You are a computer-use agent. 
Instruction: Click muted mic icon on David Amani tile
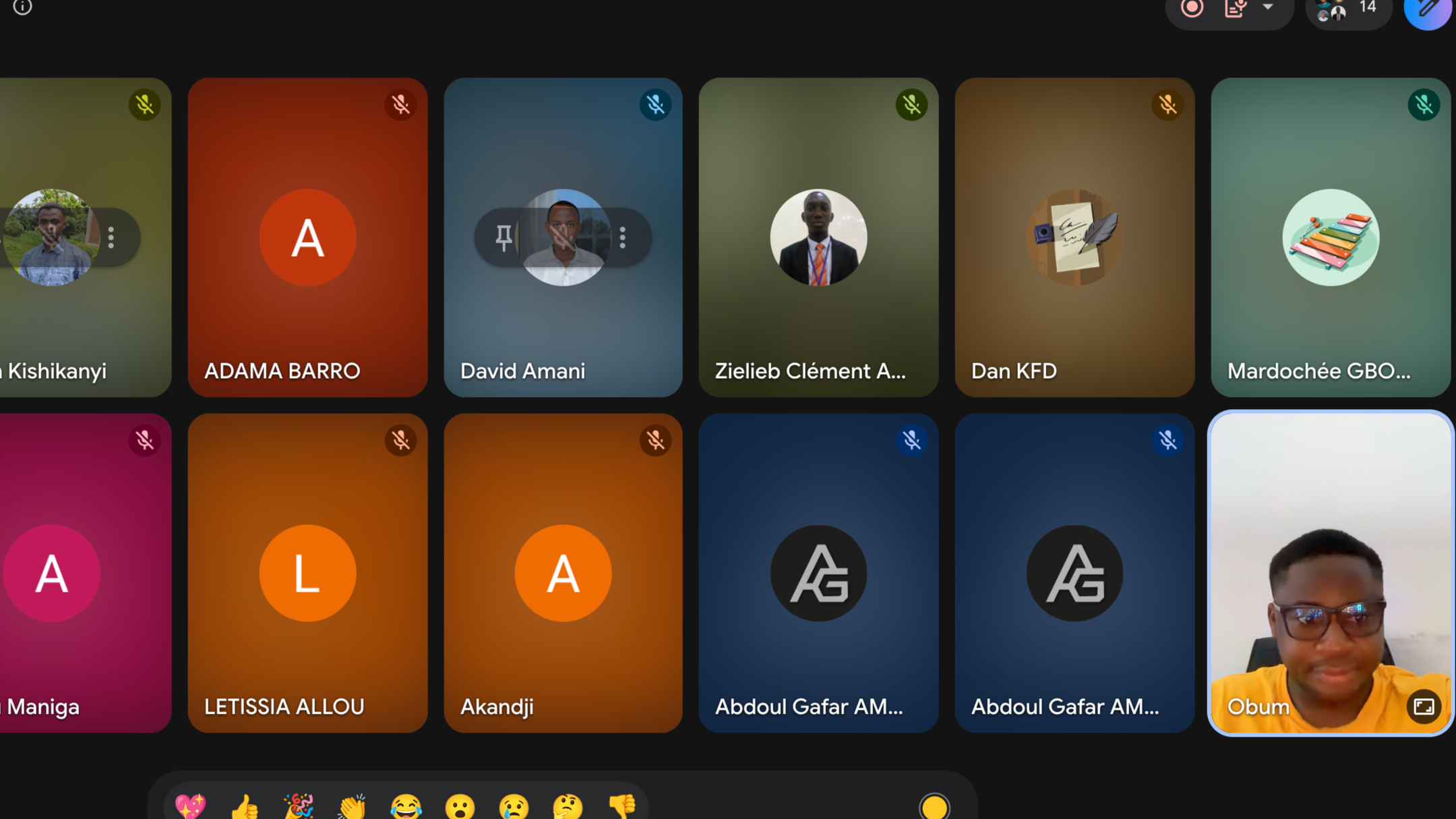[x=655, y=104]
